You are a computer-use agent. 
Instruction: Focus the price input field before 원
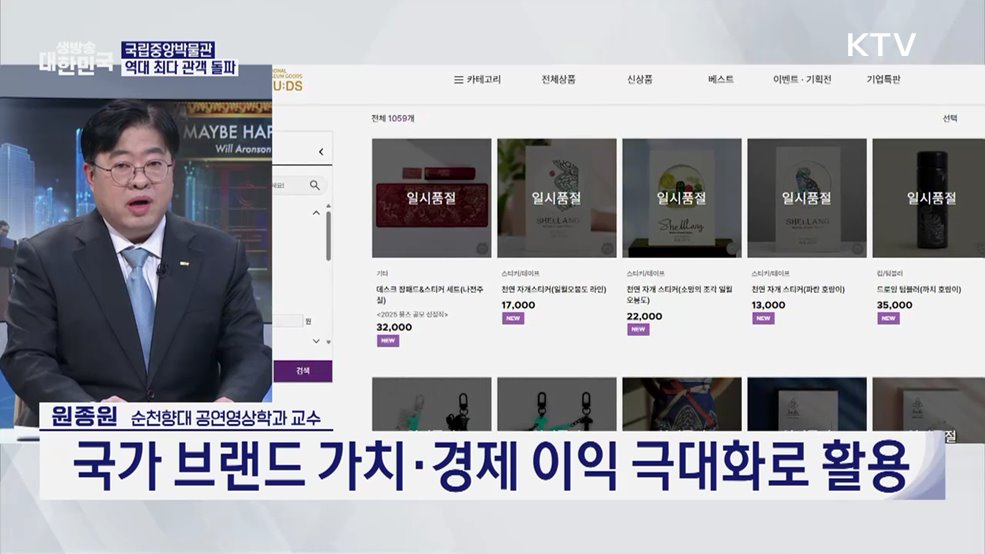[x=288, y=321]
